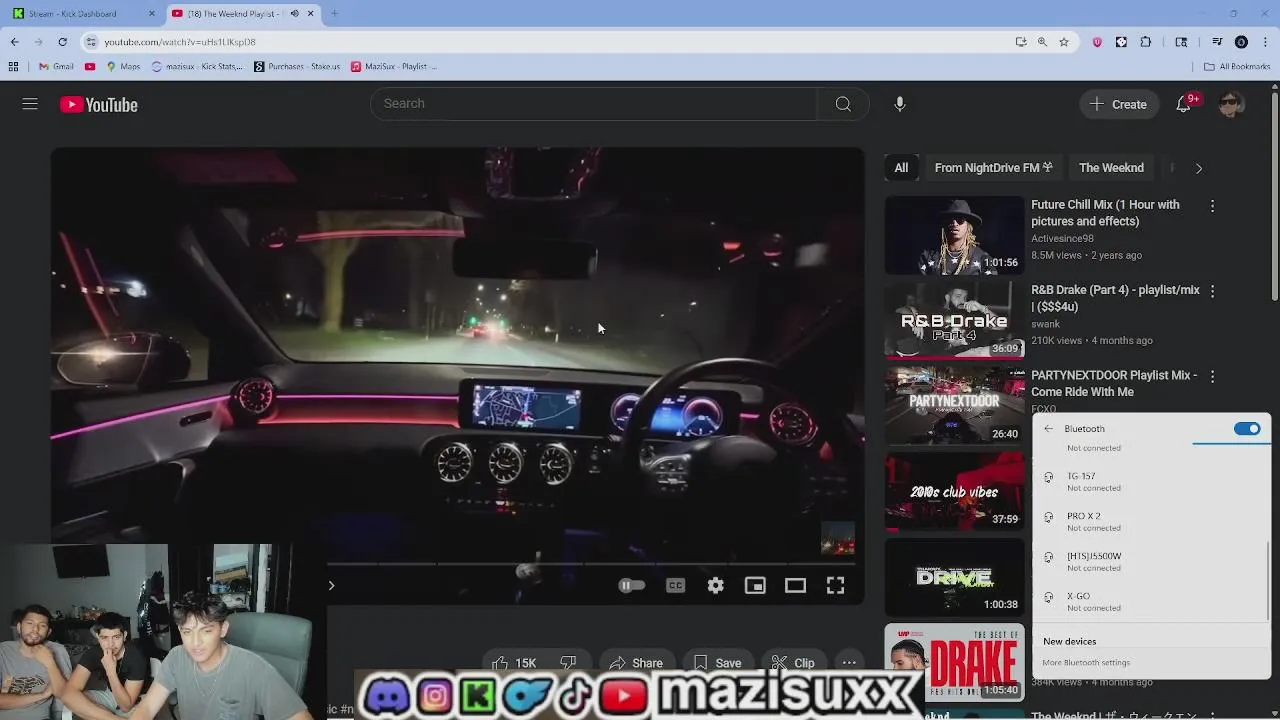The width and height of the screenshot is (1280, 720).
Task: Click the Bluetooth device list scrollbar
Action: click(x=1268, y=579)
